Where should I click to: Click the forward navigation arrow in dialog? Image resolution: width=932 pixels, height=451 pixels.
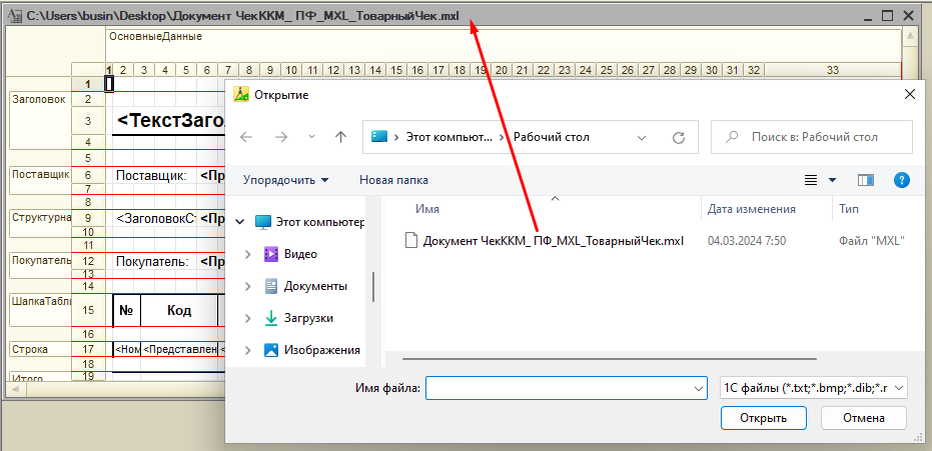(x=281, y=137)
